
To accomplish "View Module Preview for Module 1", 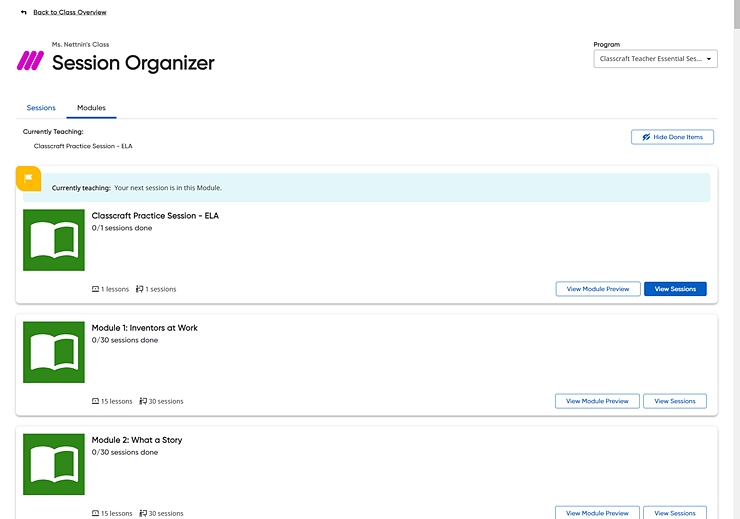I will coord(597,401).
